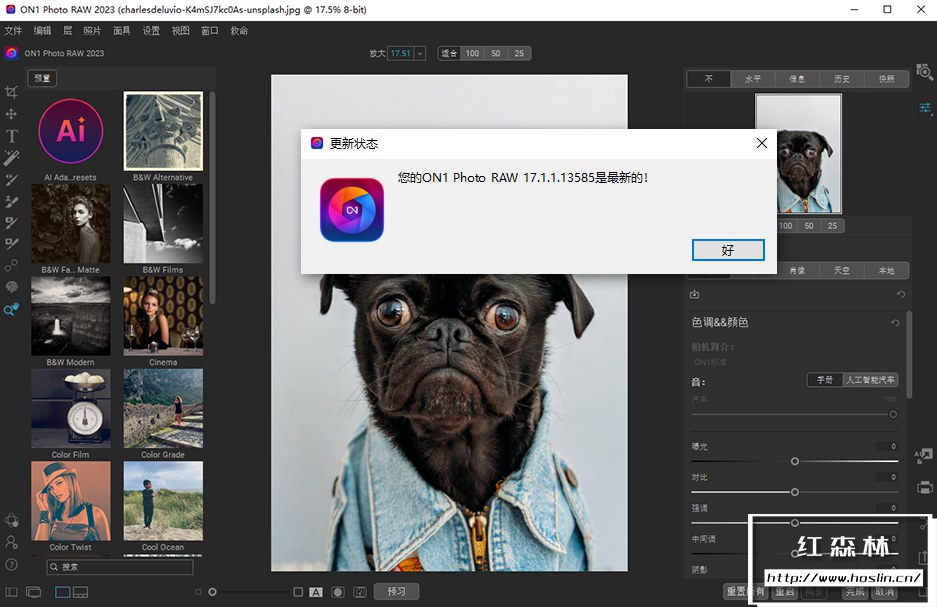
Task: Open the user account icon
Action: point(11,542)
